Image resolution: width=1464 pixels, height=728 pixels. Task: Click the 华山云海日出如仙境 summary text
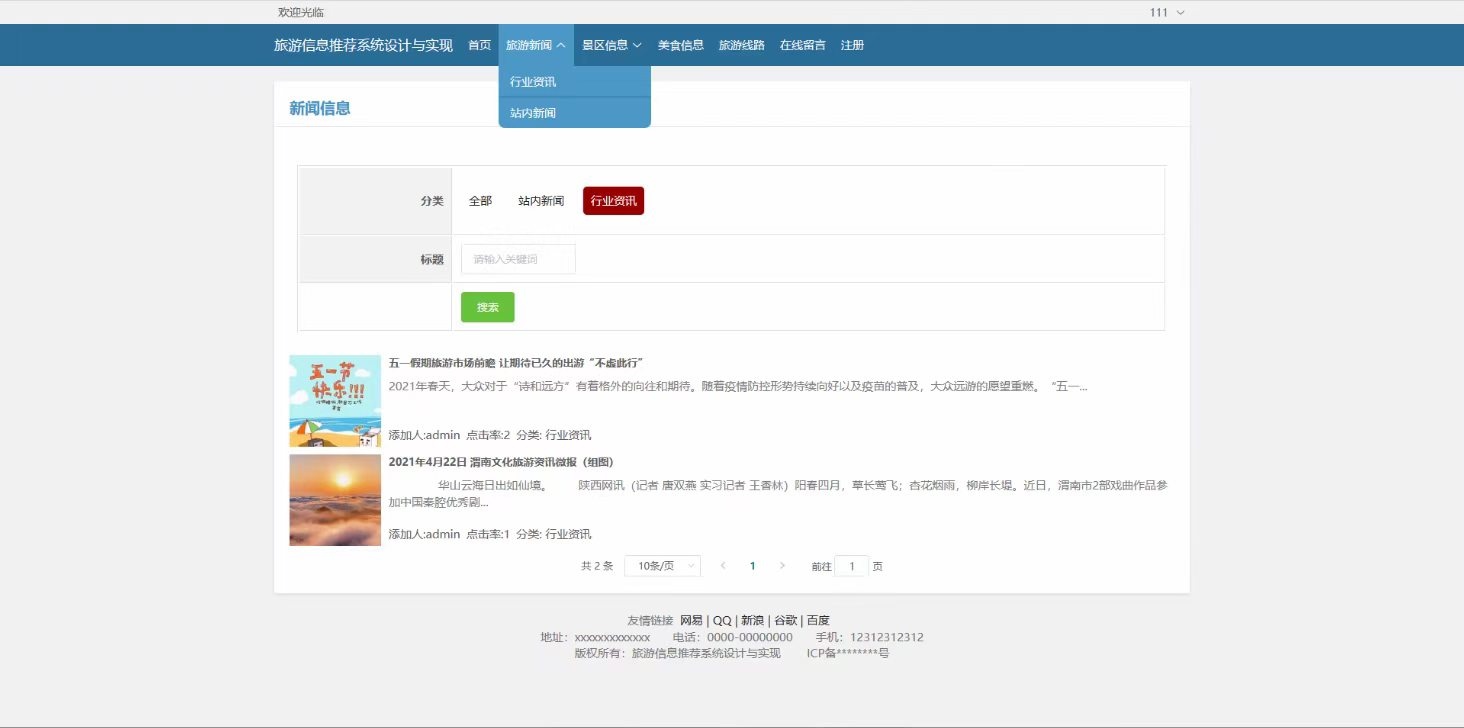pyautogui.click(x=778, y=494)
